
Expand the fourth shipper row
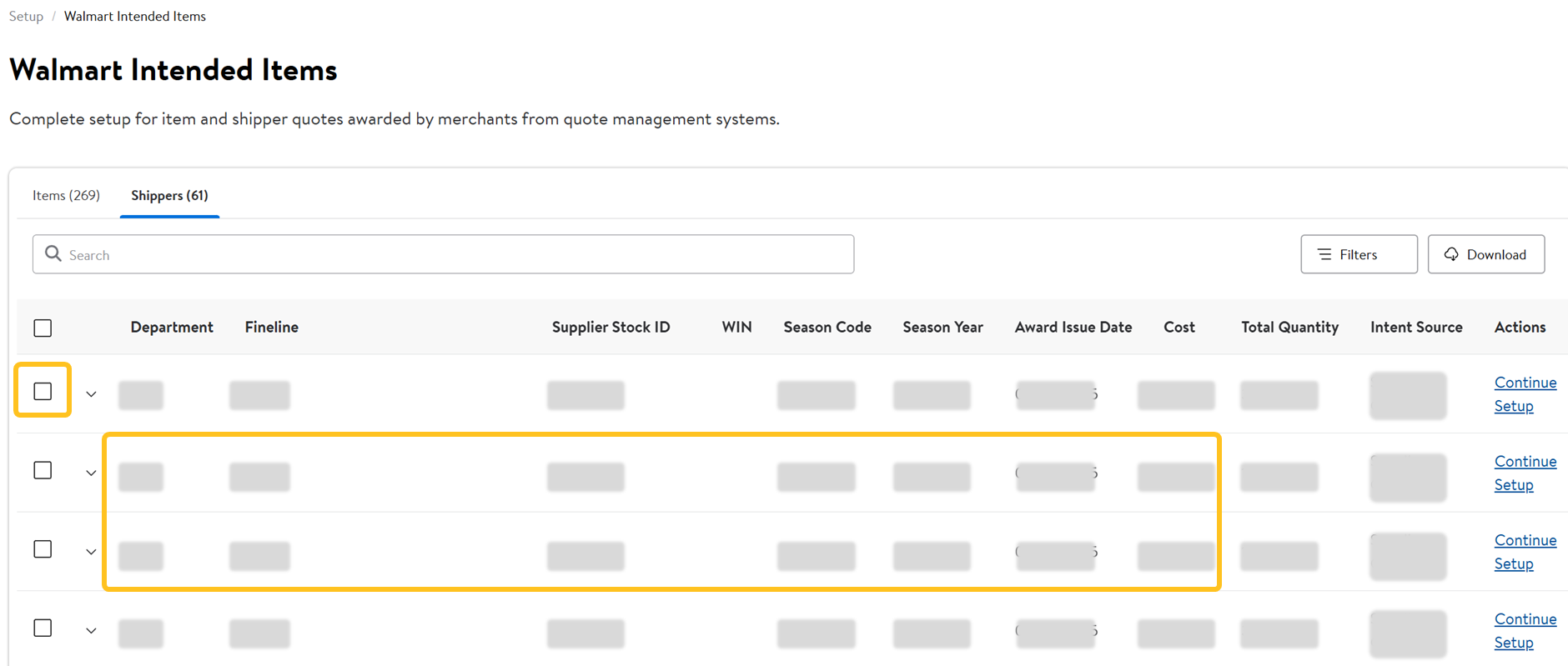pyautogui.click(x=91, y=630)
